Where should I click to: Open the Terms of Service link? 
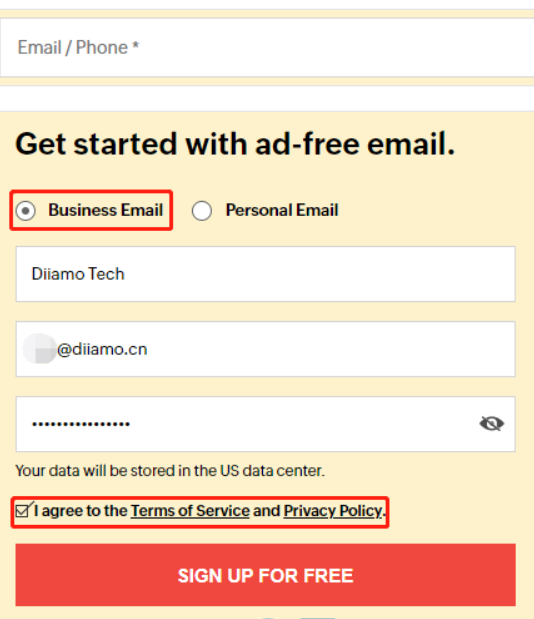pyautogui.click(x=190, y=511)
